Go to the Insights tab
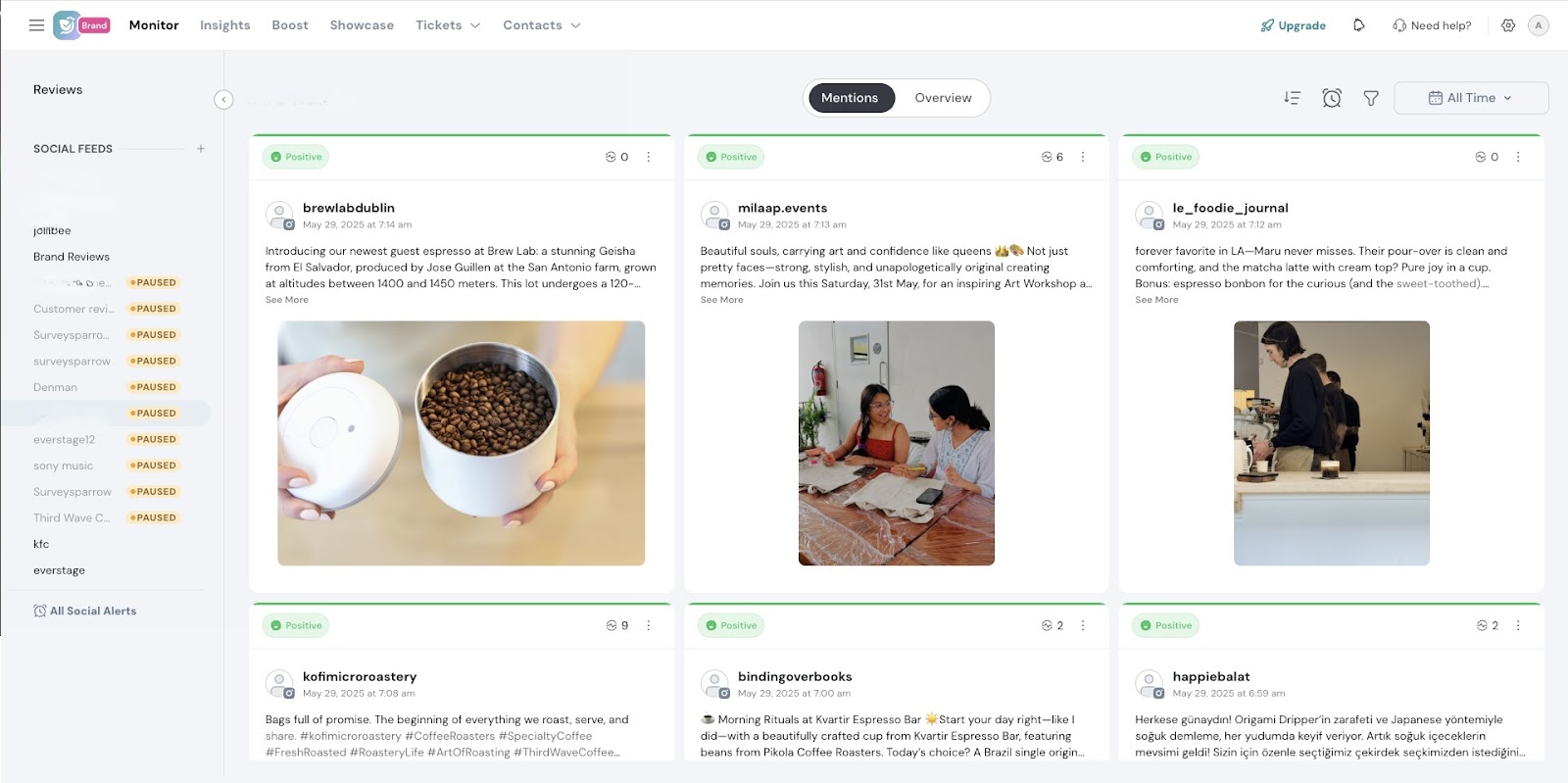This screenshot has height=783, width=1568. click(x=225, y=25)
